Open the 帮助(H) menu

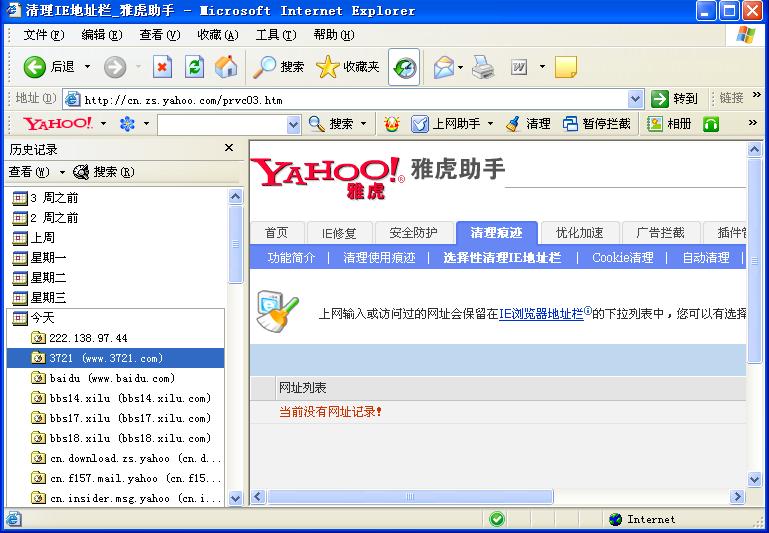pos(333,35)
